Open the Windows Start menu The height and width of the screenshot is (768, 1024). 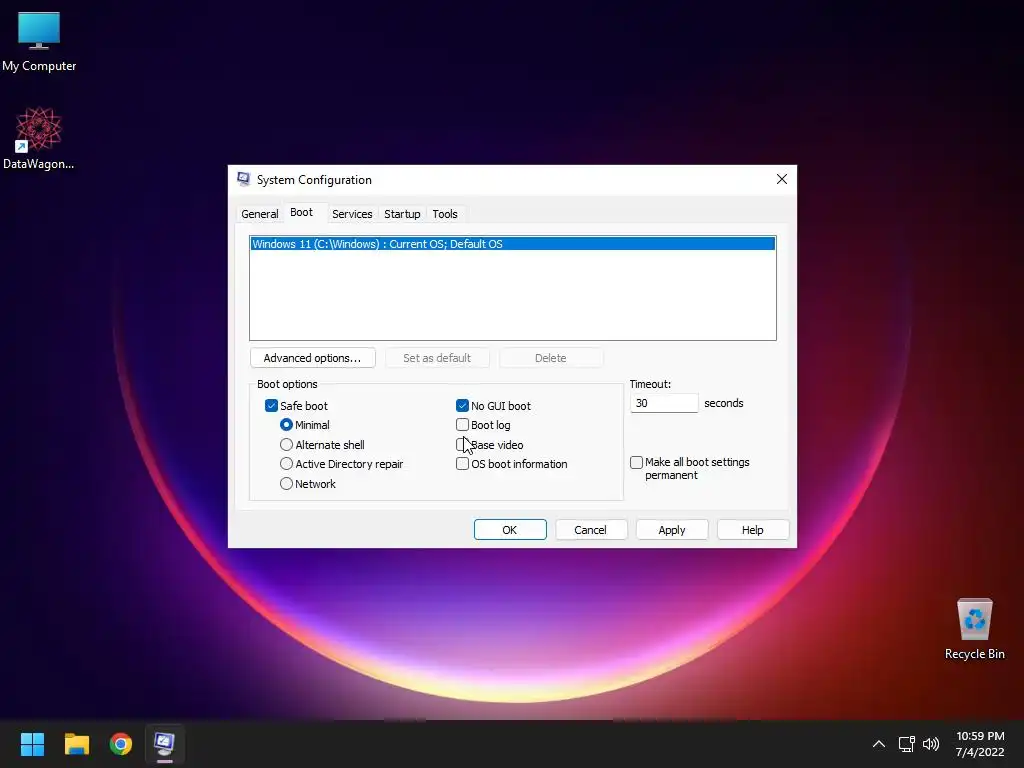pos(32,743)
